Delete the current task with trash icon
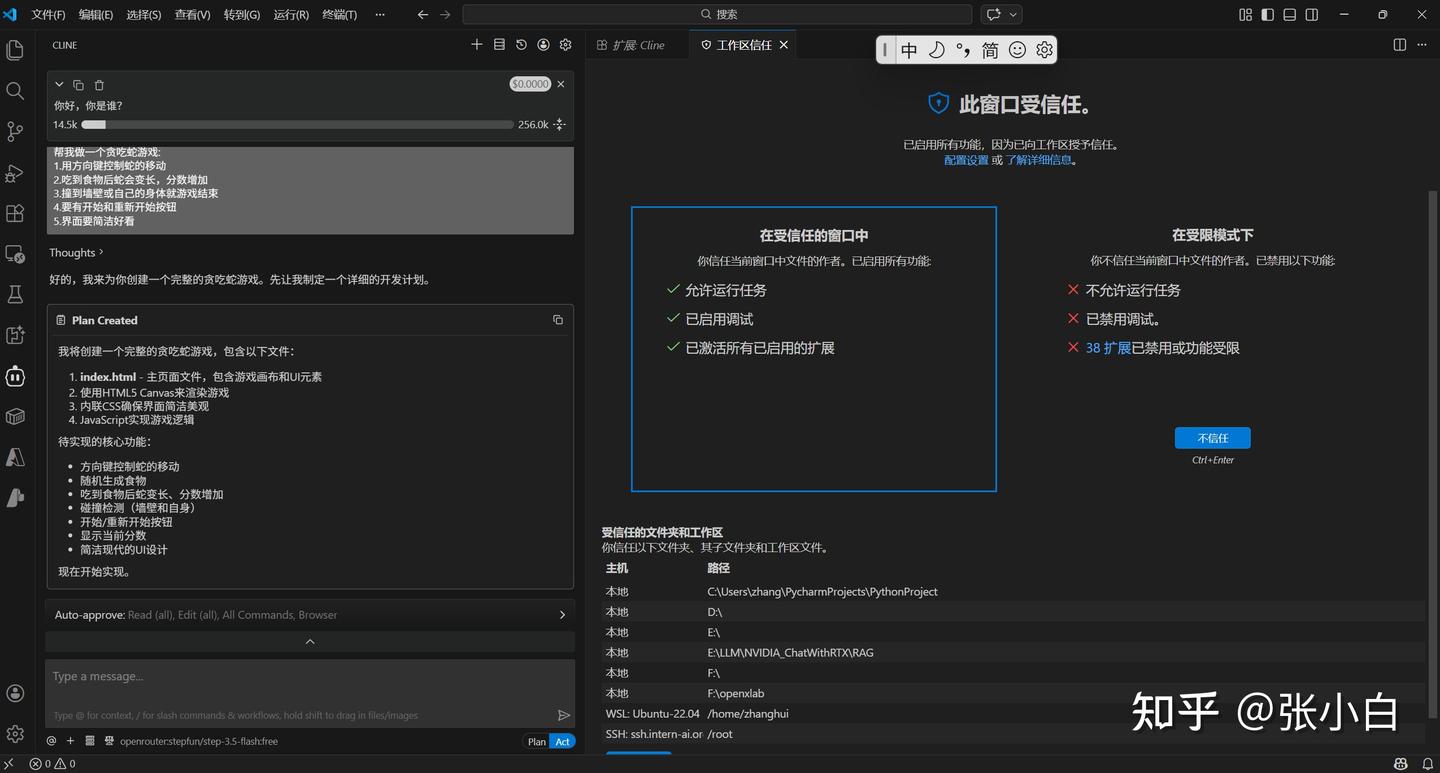1440x773 pixels. click(x=99, y=85)
